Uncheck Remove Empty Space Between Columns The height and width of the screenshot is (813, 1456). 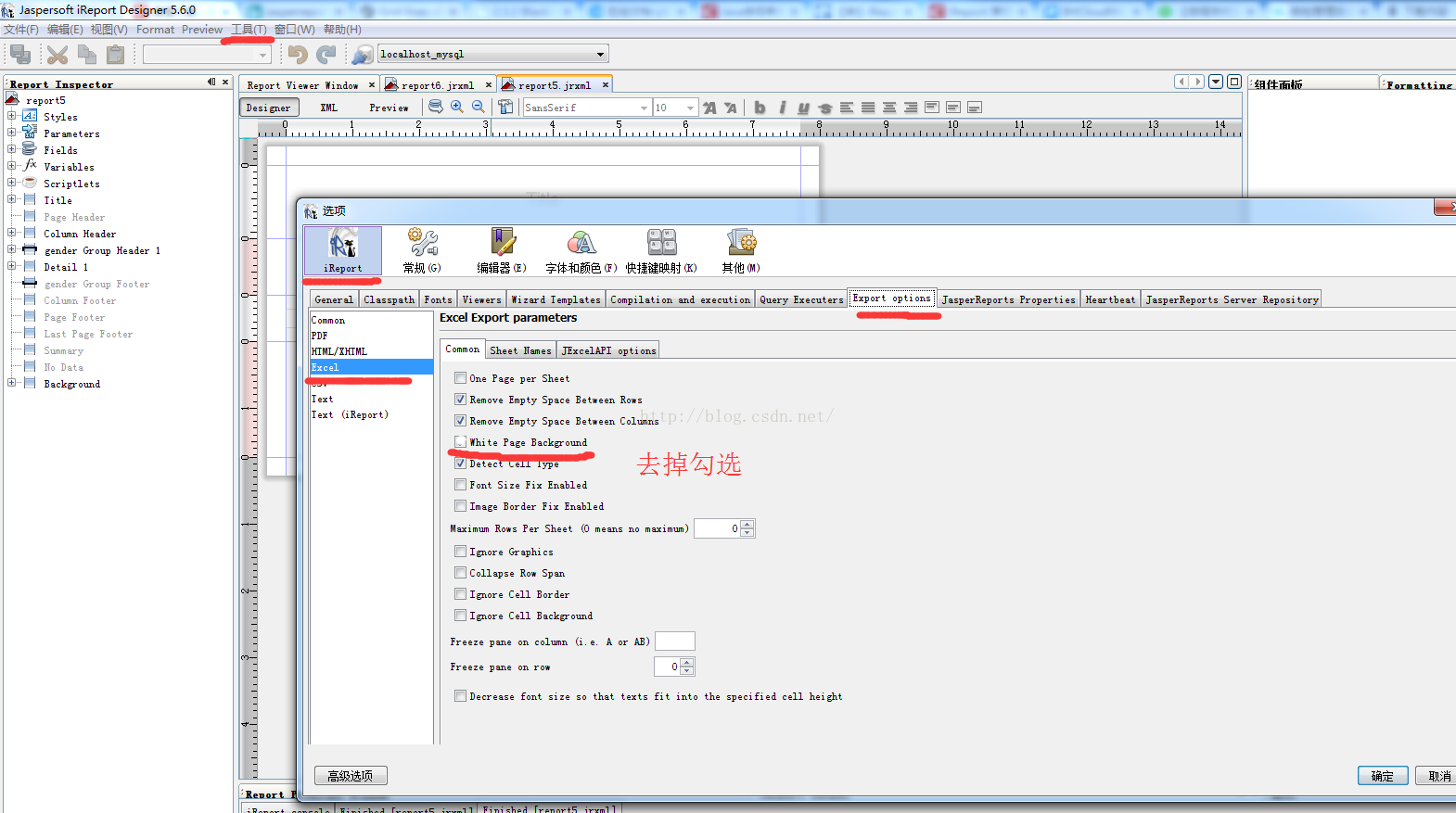click(x=460, y=421)
